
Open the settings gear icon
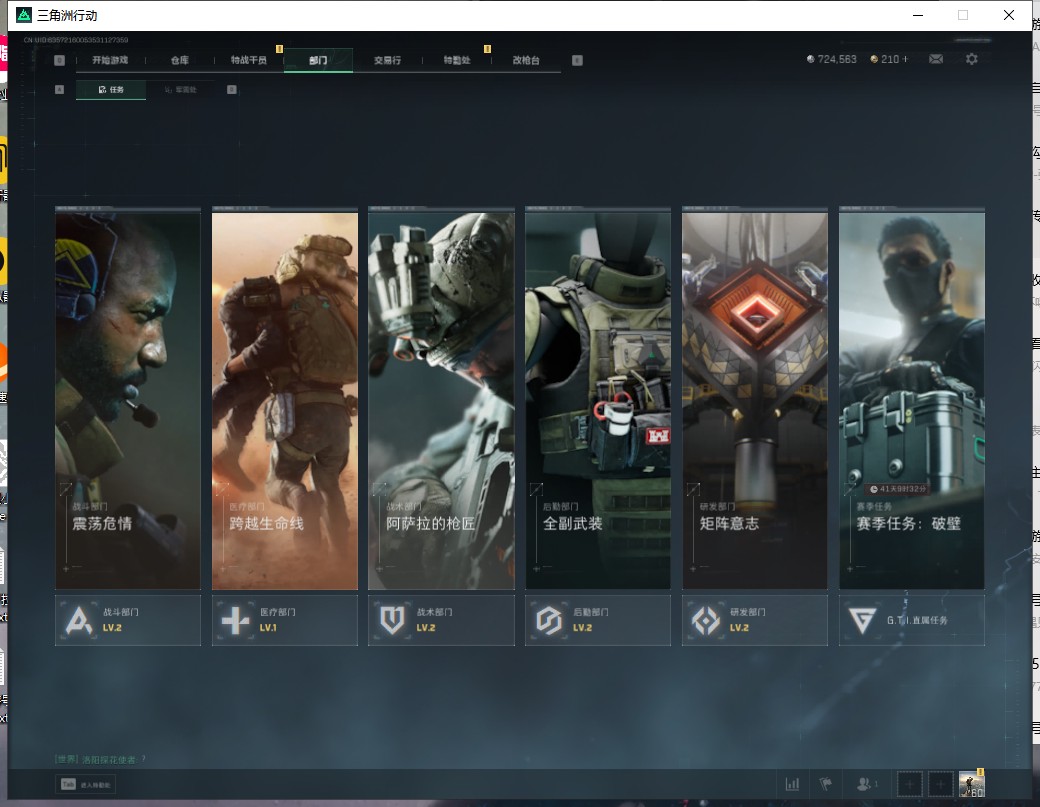click(x=972, y=59)
